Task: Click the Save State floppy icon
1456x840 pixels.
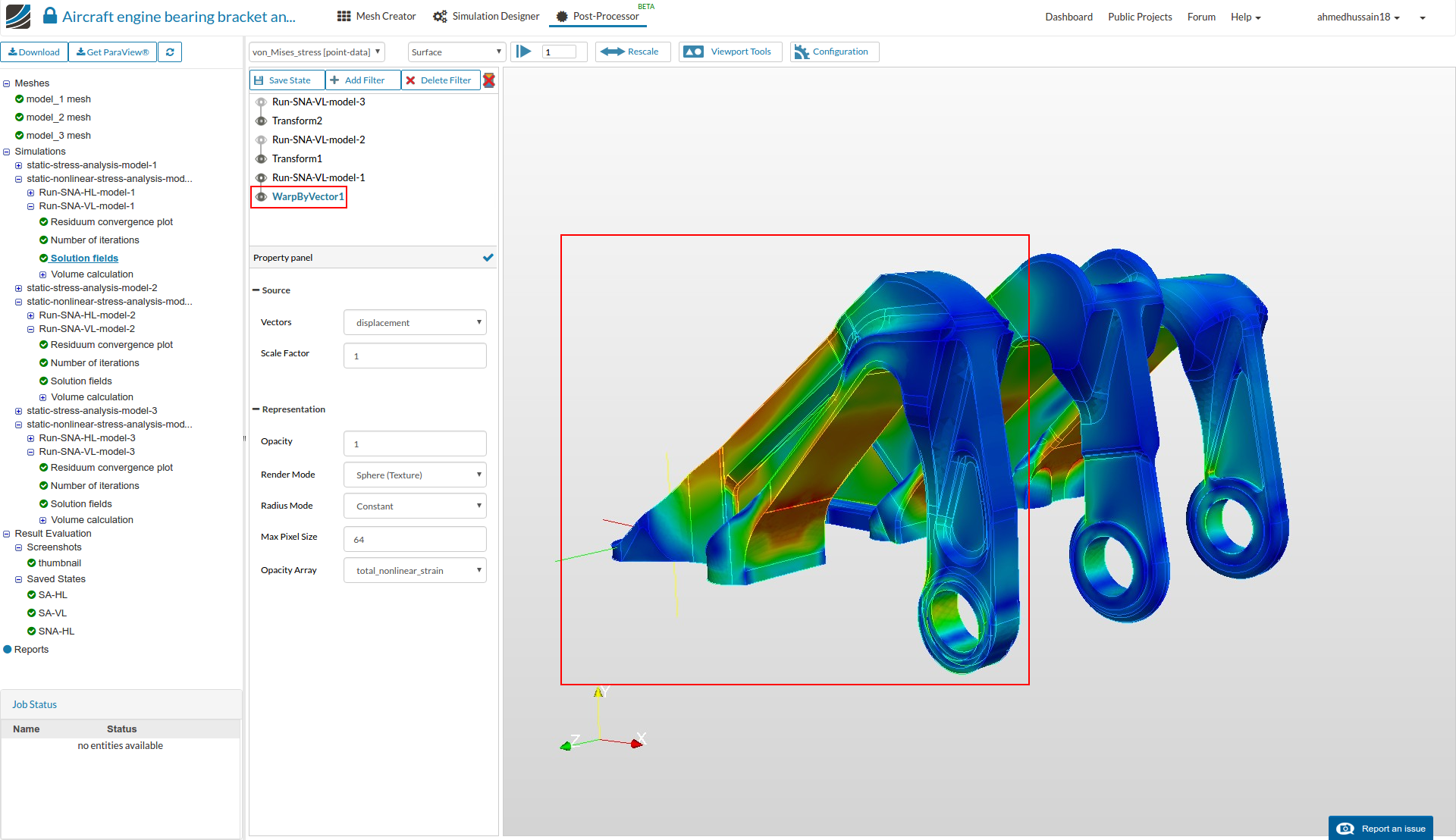Action: tap(259, 80)
